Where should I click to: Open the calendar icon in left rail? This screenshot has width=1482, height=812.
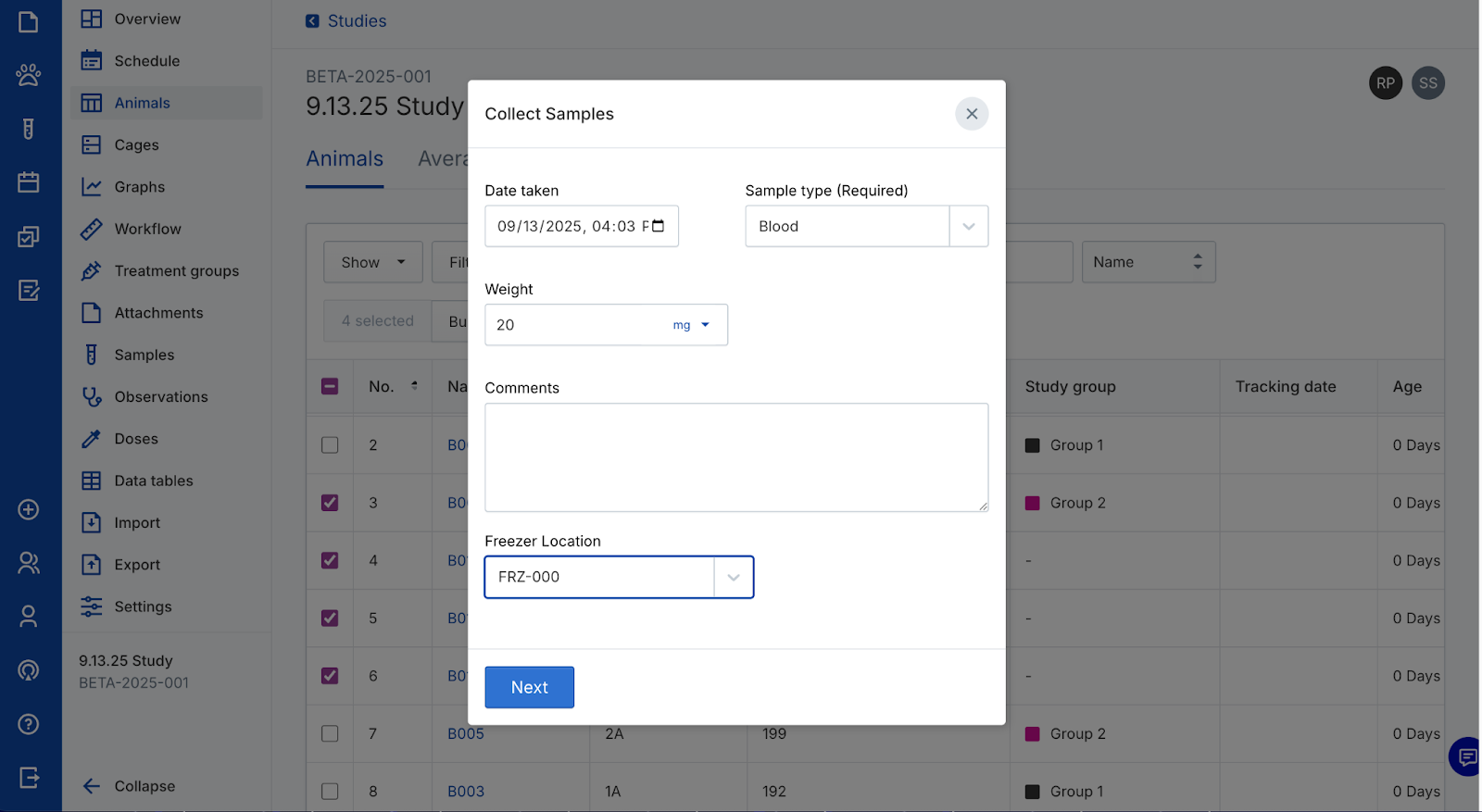coord(29,182)
